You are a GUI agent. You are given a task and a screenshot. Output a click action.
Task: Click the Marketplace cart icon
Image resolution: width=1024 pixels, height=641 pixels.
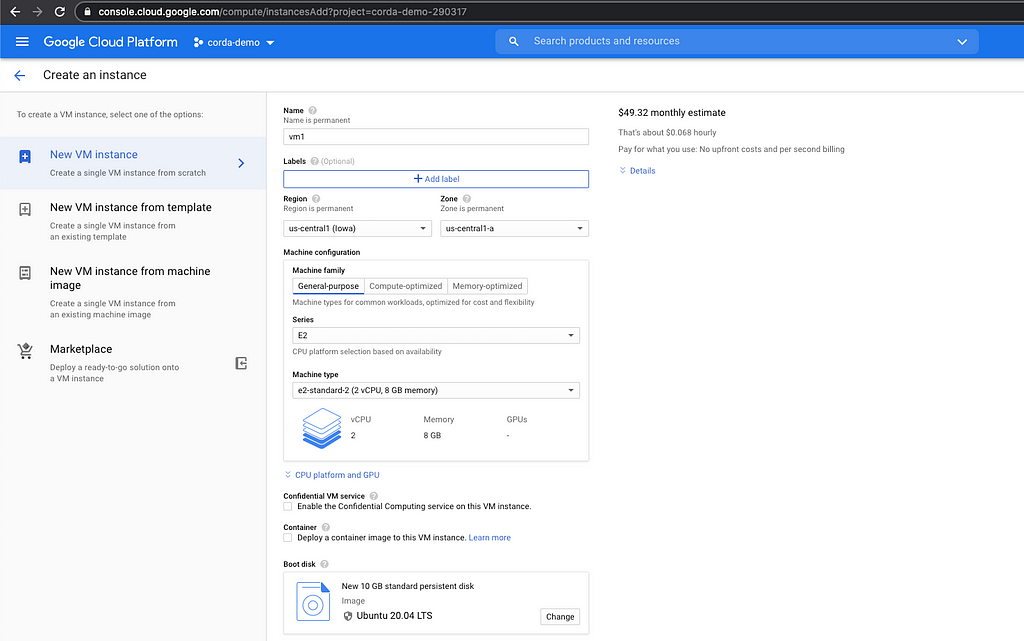pos(25,351)
